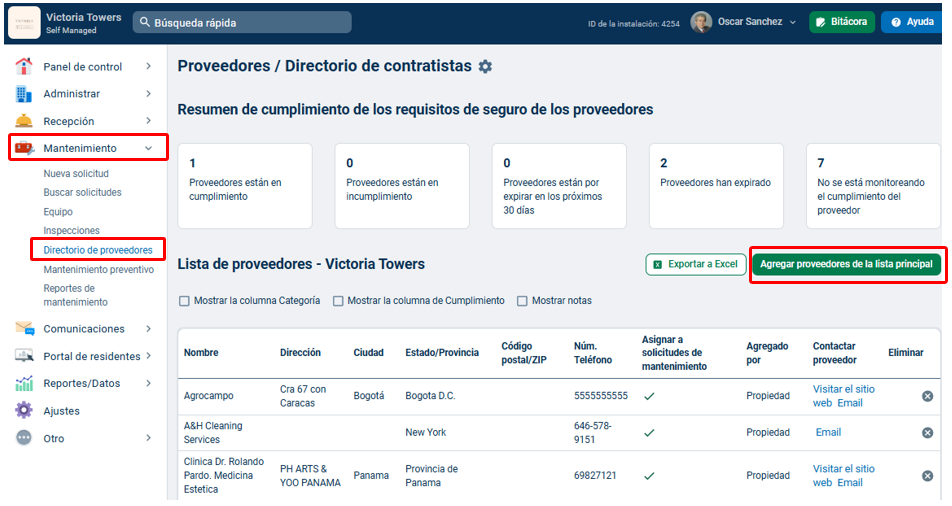
Task: Click the por expirar en 30 días card
Action: click(x=559, y=186)
